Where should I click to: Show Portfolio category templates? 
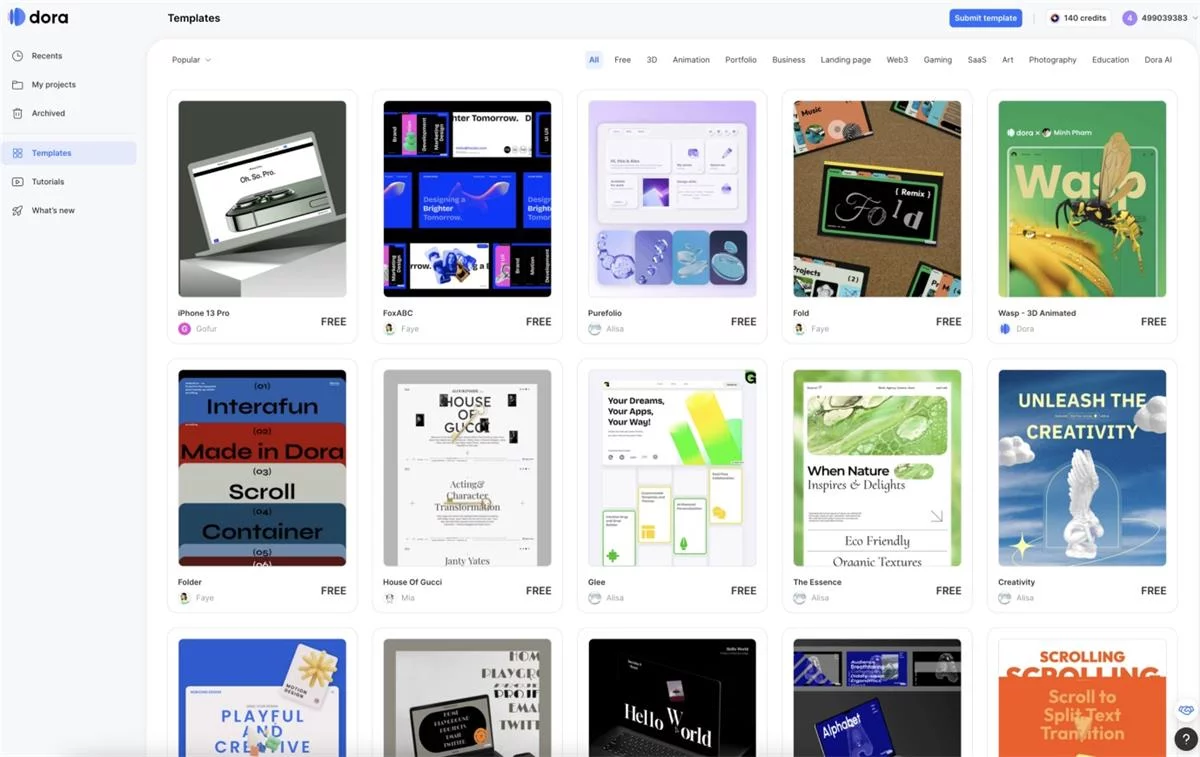coord(740,60)
